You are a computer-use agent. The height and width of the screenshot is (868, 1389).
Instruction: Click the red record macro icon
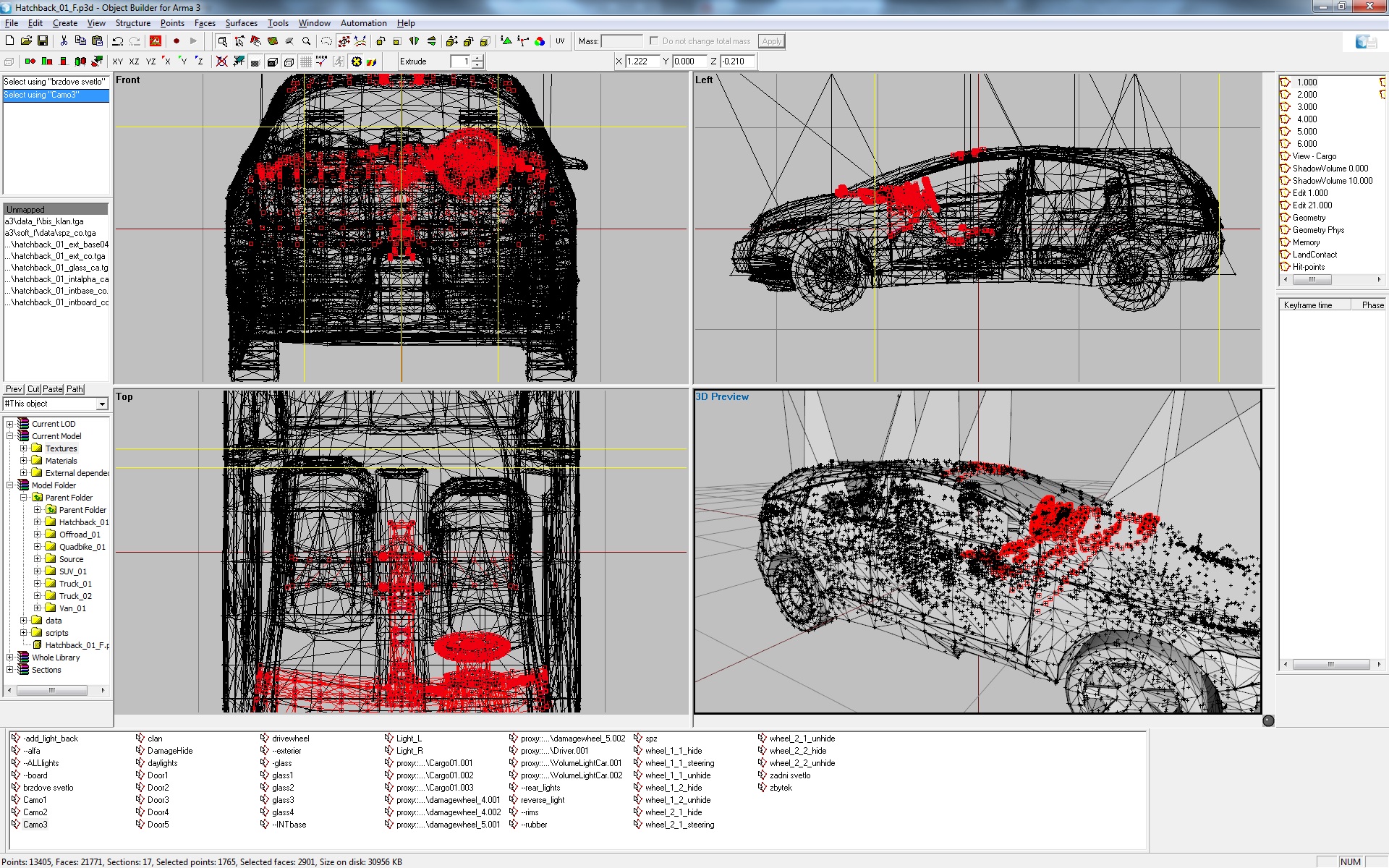pos(177,41)
